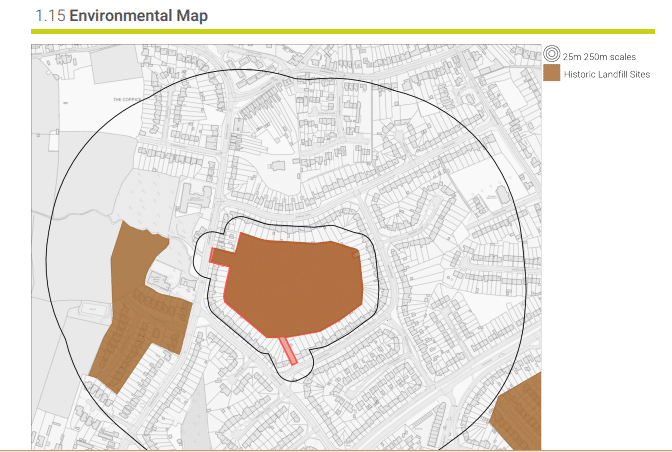Image resolution: width=672 pixels, height=452 pixels.
Task: Click 'THE COPPICE' label on the map
Action: pyautogui.click(x=127, y=100)
